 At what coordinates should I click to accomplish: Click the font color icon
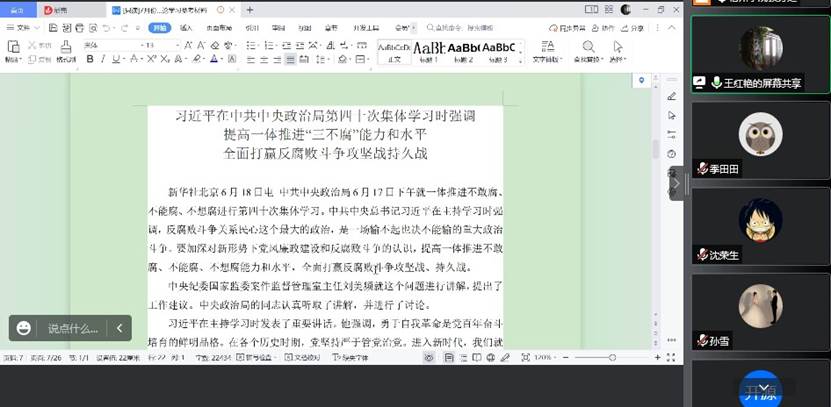[215, 59]
